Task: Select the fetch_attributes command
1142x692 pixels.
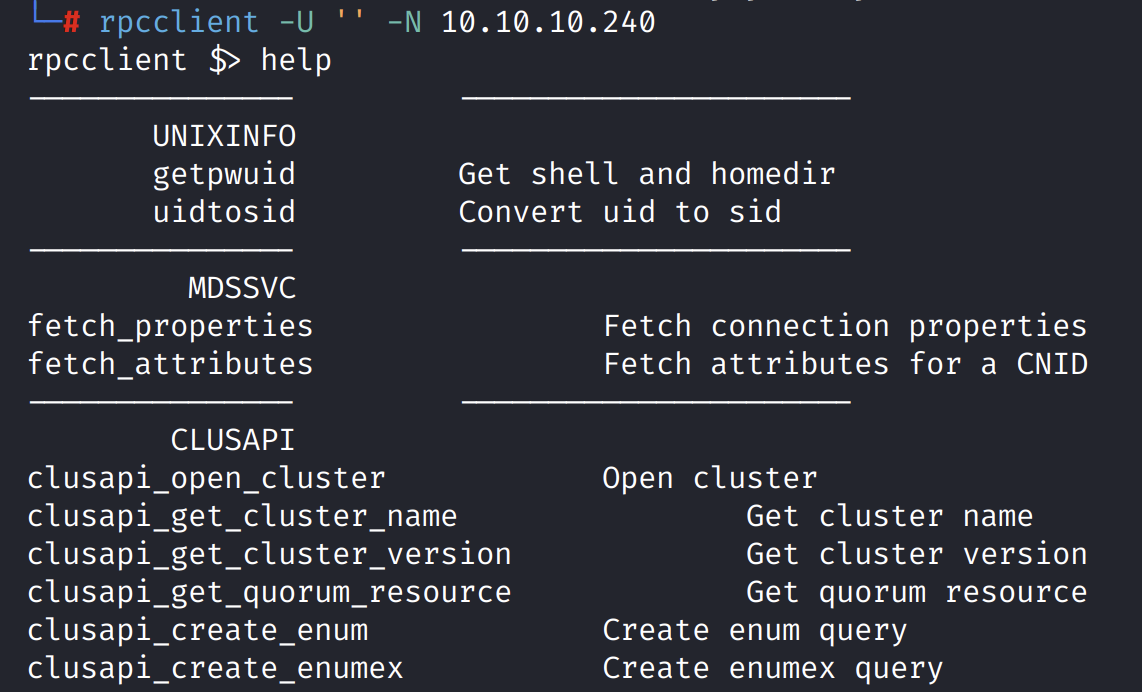Action: pos(170,364)
